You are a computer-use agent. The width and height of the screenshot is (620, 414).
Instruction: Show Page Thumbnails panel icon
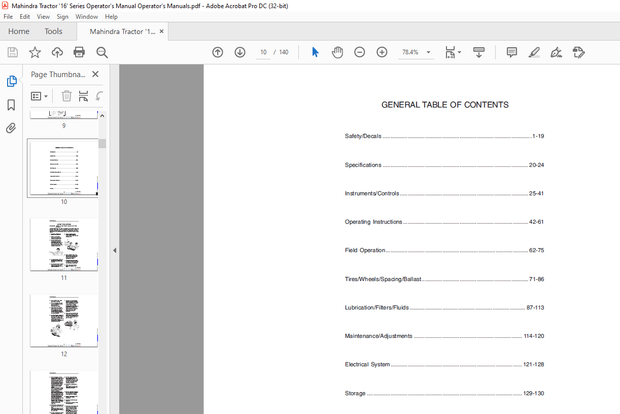point(11,81)
